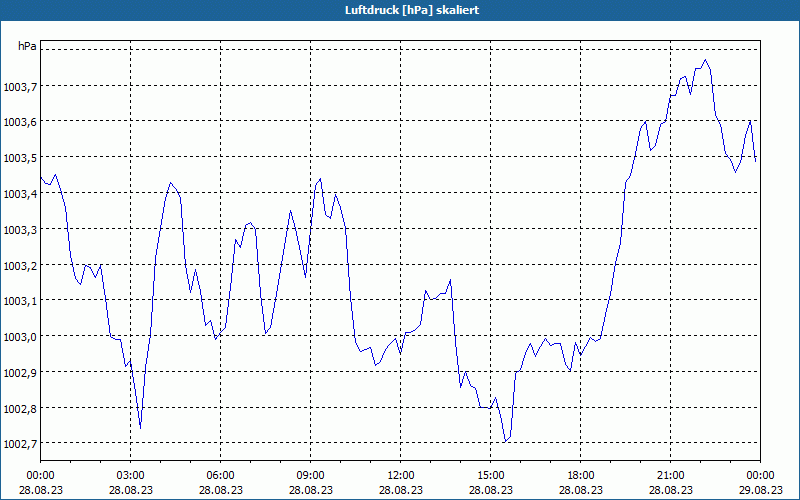Click the 12:00 x-axis label

[401, 476]
